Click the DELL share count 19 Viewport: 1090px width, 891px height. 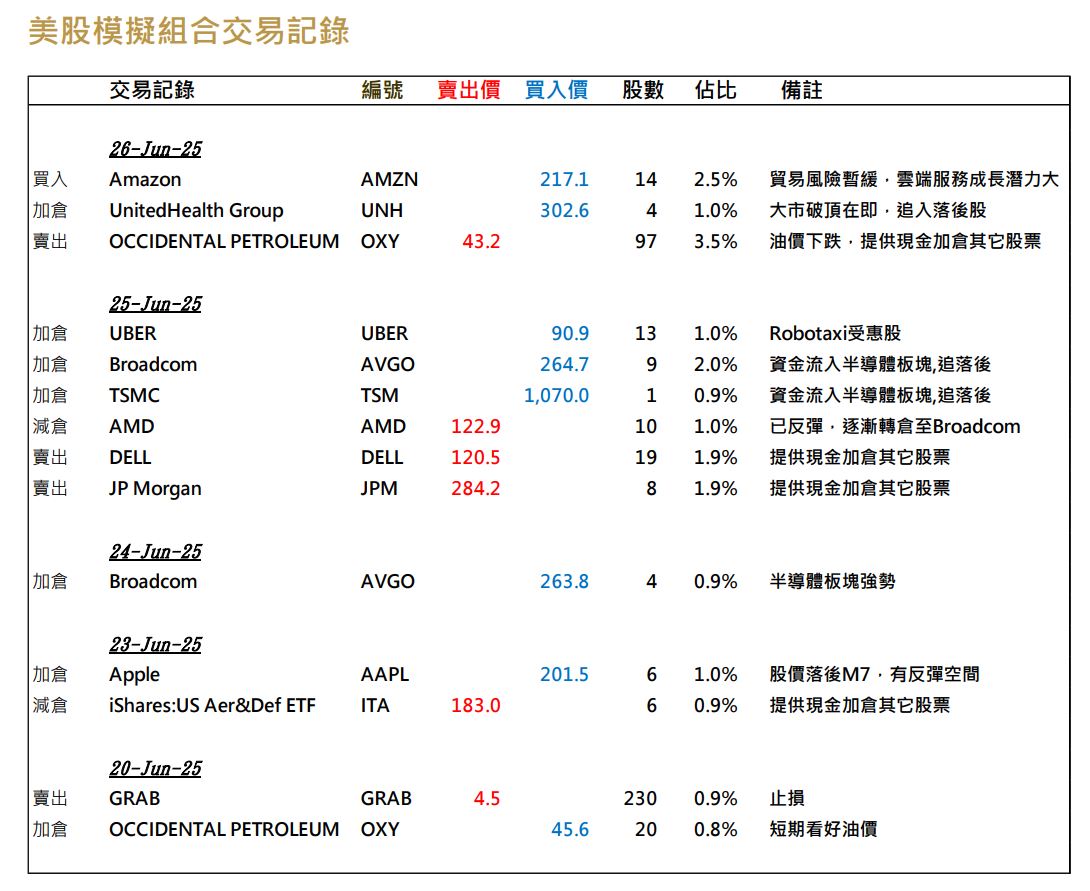pyautogui.click(x=646, y=457)
